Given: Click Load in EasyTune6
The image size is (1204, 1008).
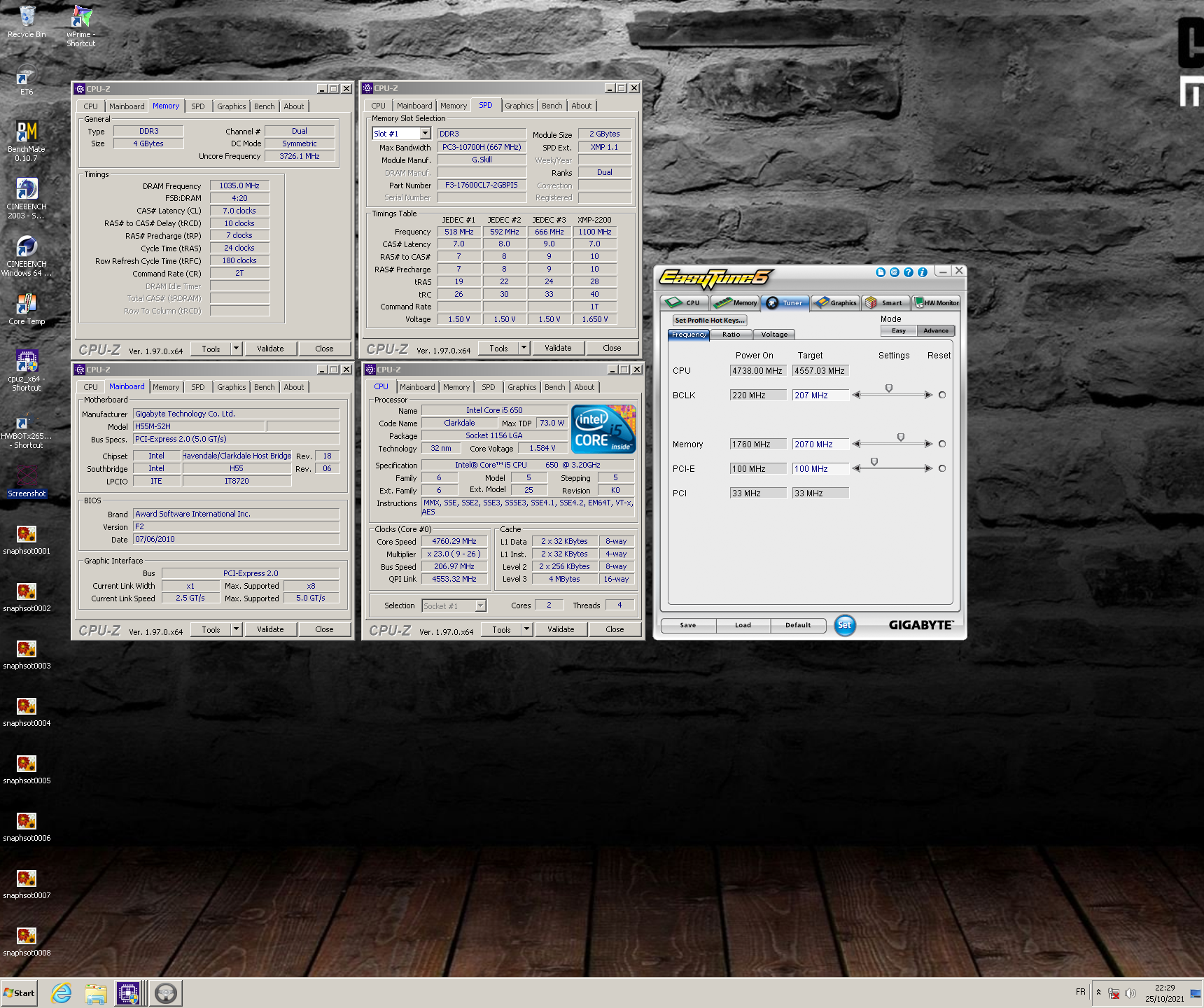Looking at the screenshot, I should [743, 625].
